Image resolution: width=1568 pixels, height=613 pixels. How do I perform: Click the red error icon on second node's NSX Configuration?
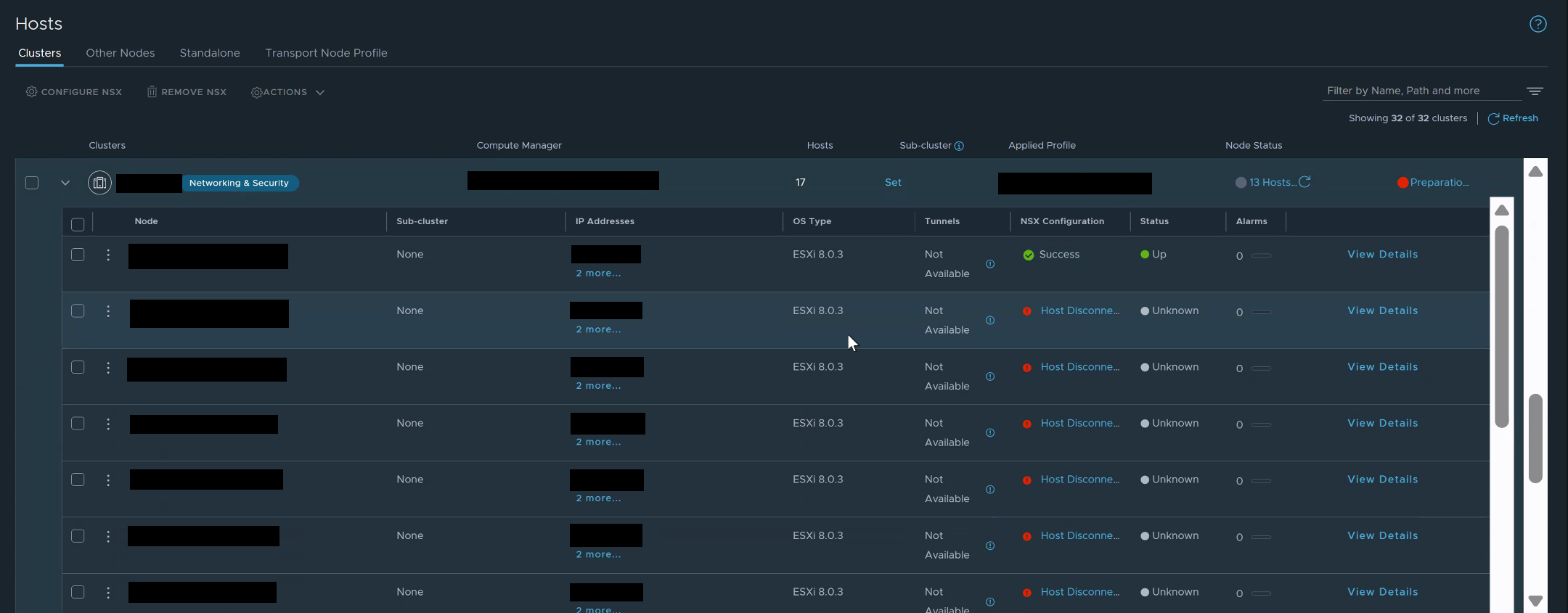tap(1027, 311)
